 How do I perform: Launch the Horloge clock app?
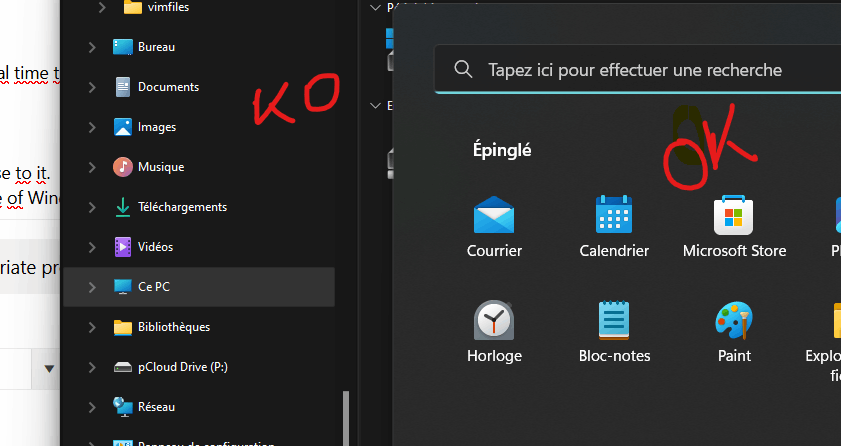(494, 320)
